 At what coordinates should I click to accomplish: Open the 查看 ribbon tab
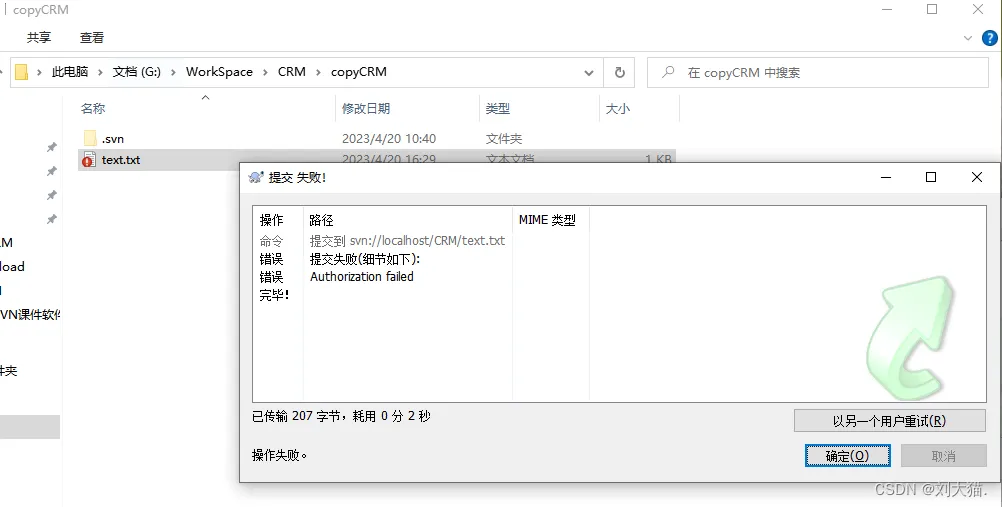tap(91, 38)
